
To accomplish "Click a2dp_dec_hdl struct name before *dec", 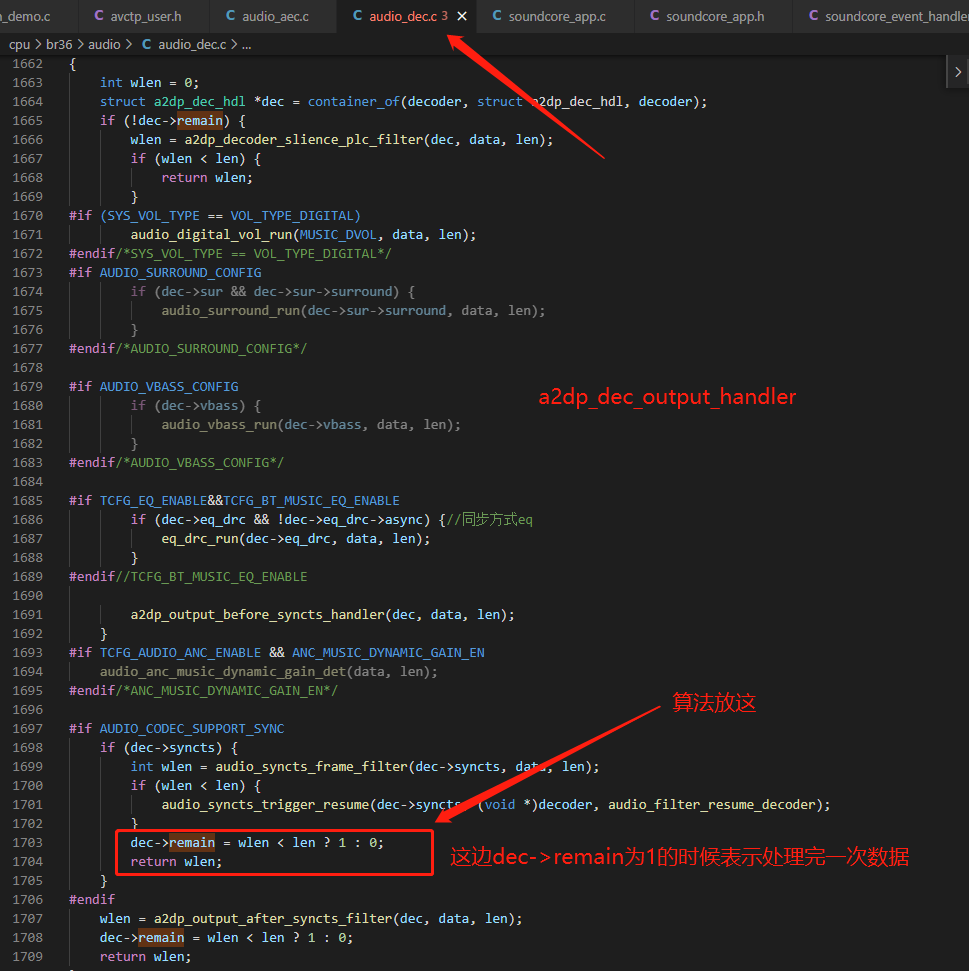I will 199,102.
